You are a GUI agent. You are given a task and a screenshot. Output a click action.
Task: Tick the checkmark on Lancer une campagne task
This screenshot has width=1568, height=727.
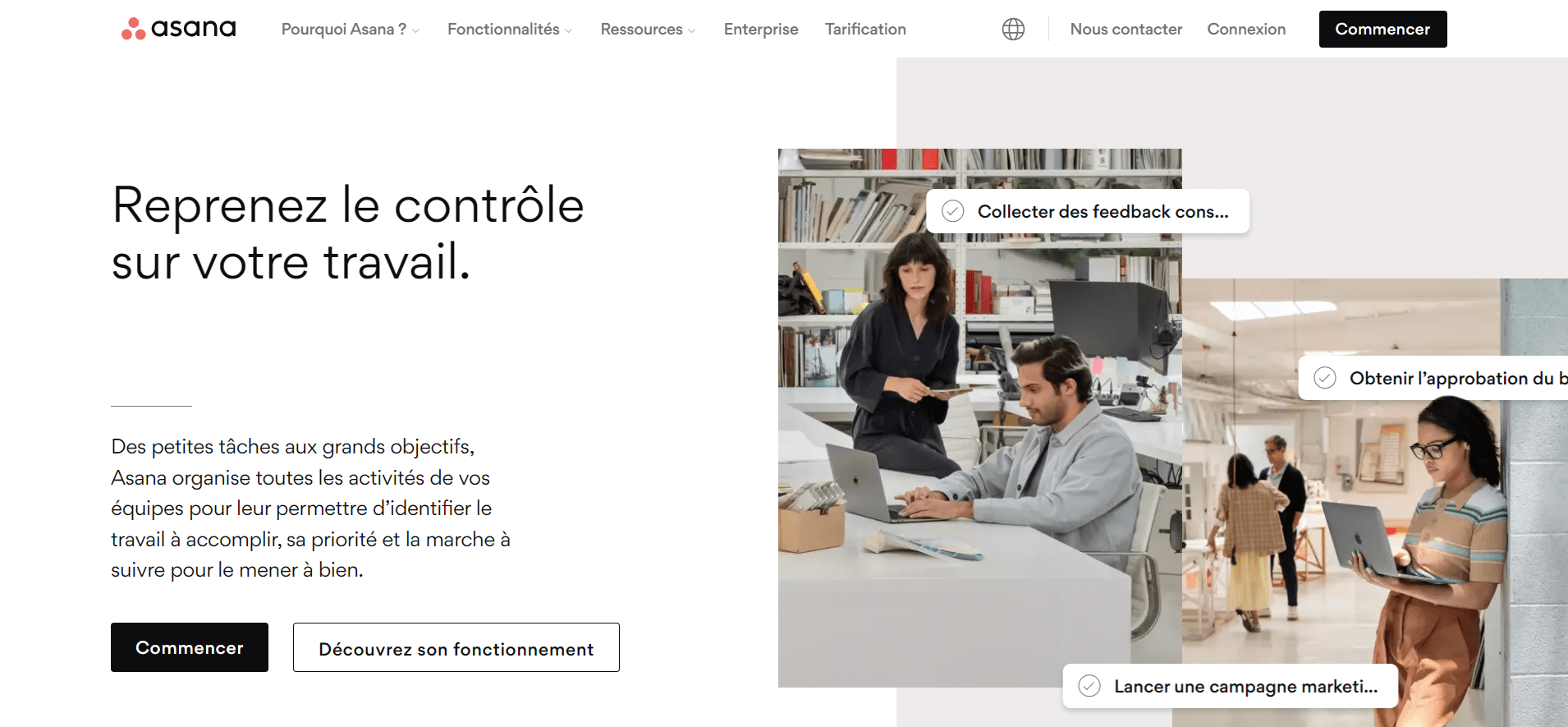tap(1089, 686)
